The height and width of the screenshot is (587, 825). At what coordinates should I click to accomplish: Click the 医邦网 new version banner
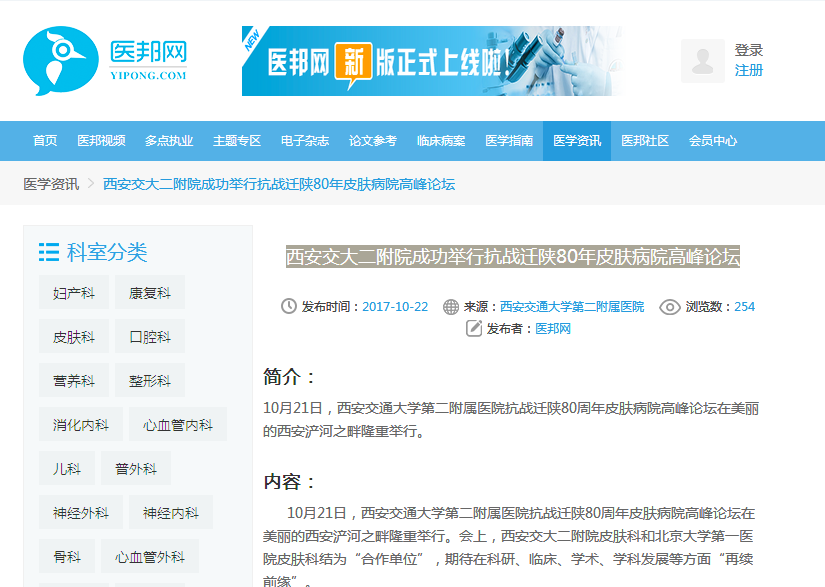432,61
